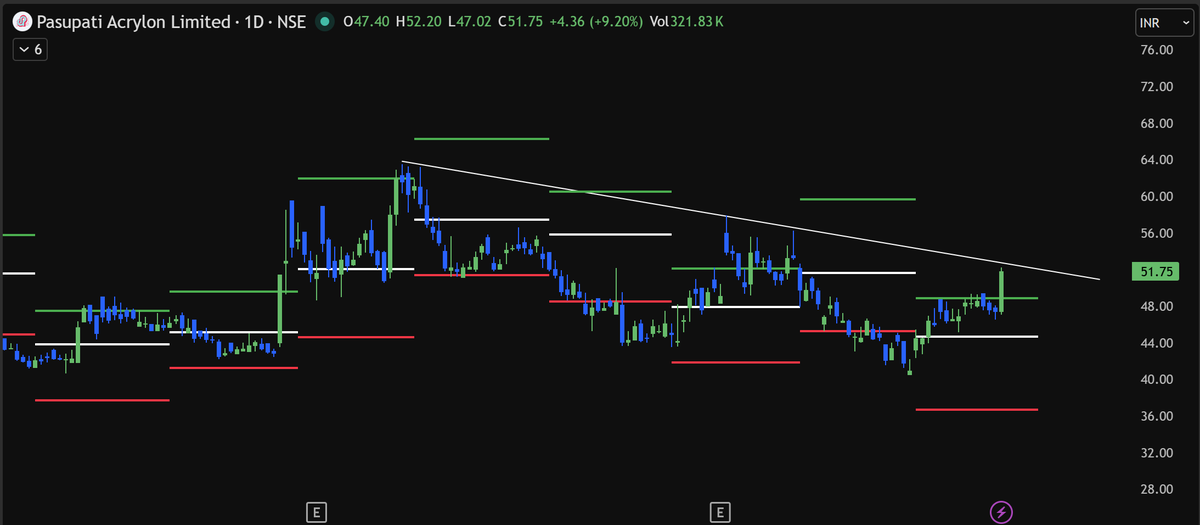Click the Pasupati Acrylon company logo icon

[21, 21]
